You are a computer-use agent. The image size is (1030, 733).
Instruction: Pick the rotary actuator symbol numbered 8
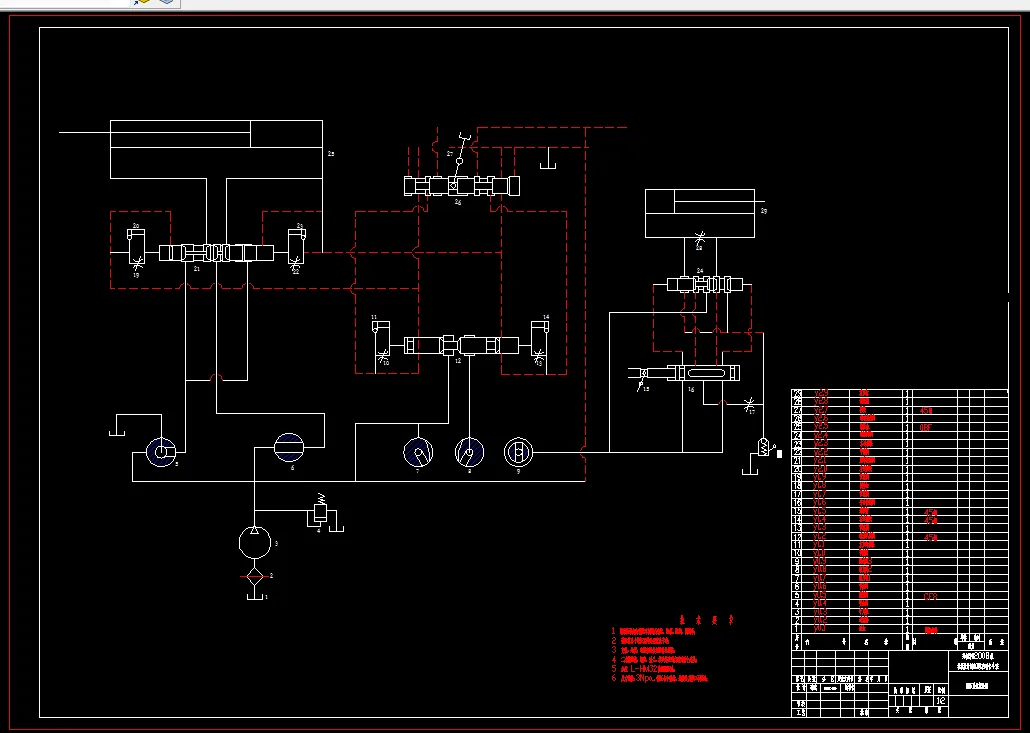470,452
